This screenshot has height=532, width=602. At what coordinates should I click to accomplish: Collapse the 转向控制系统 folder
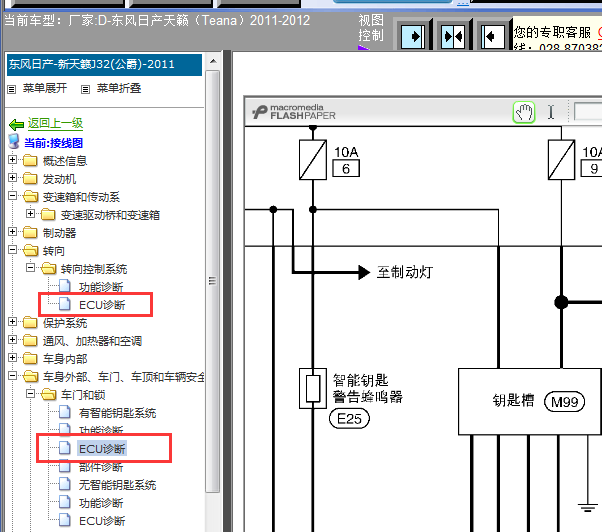(30, 268)
